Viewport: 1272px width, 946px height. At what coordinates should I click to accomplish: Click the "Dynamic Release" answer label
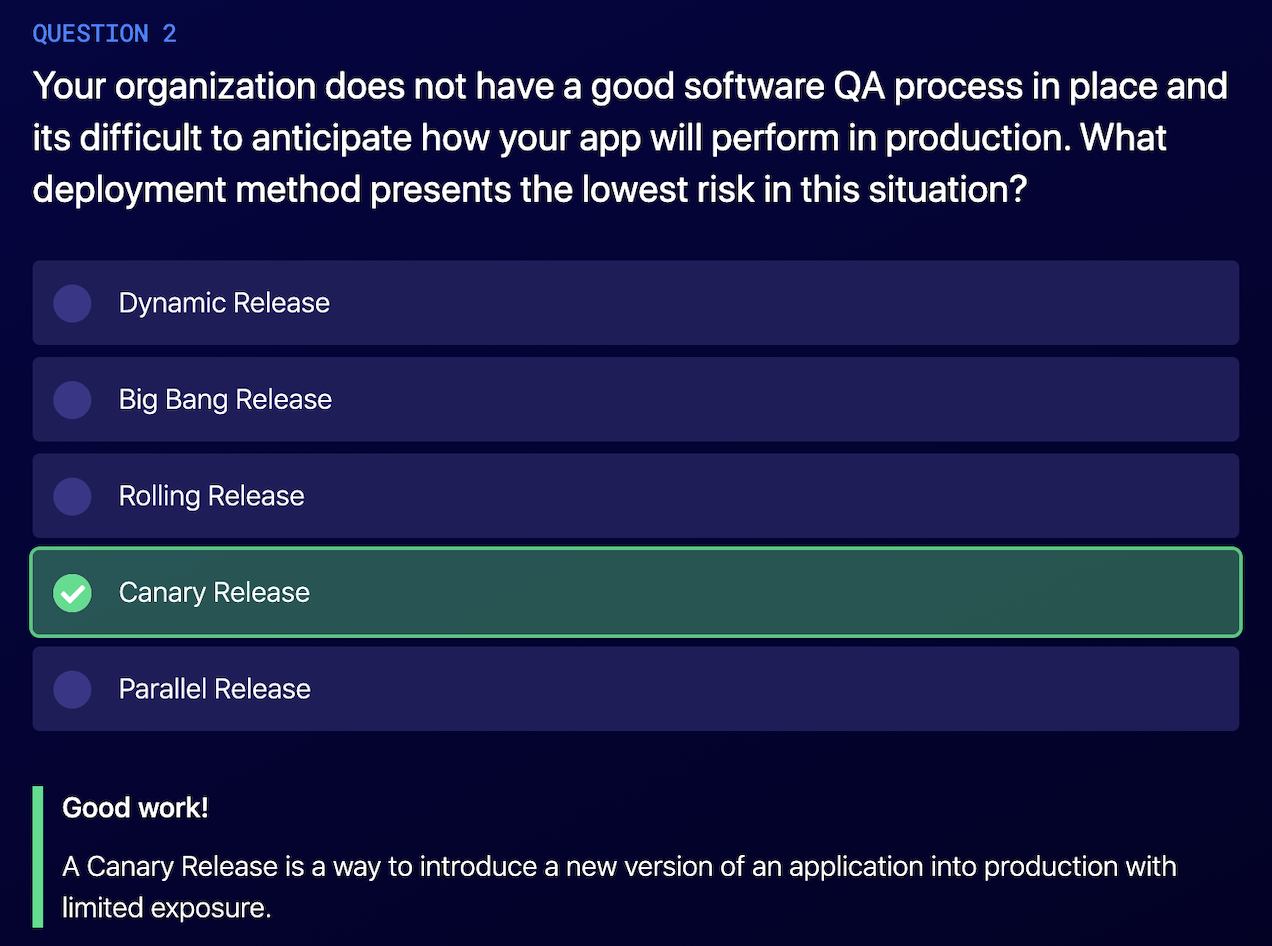(x=224, y=303)
